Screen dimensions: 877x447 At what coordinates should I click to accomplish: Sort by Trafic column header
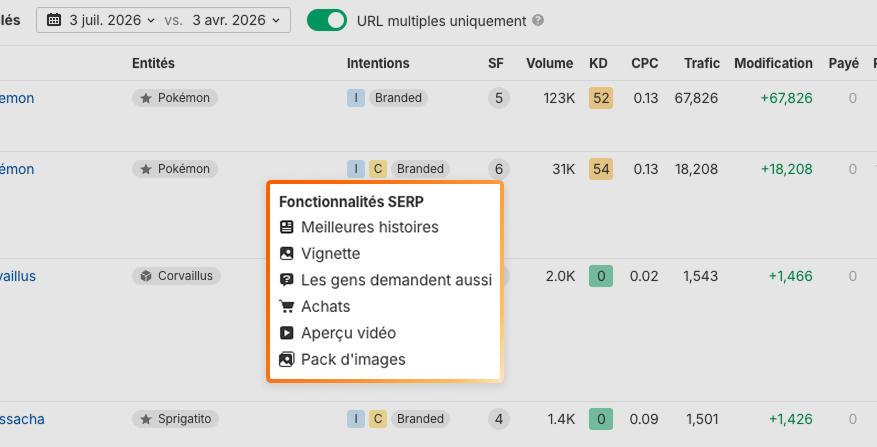[x=702, y=63]
